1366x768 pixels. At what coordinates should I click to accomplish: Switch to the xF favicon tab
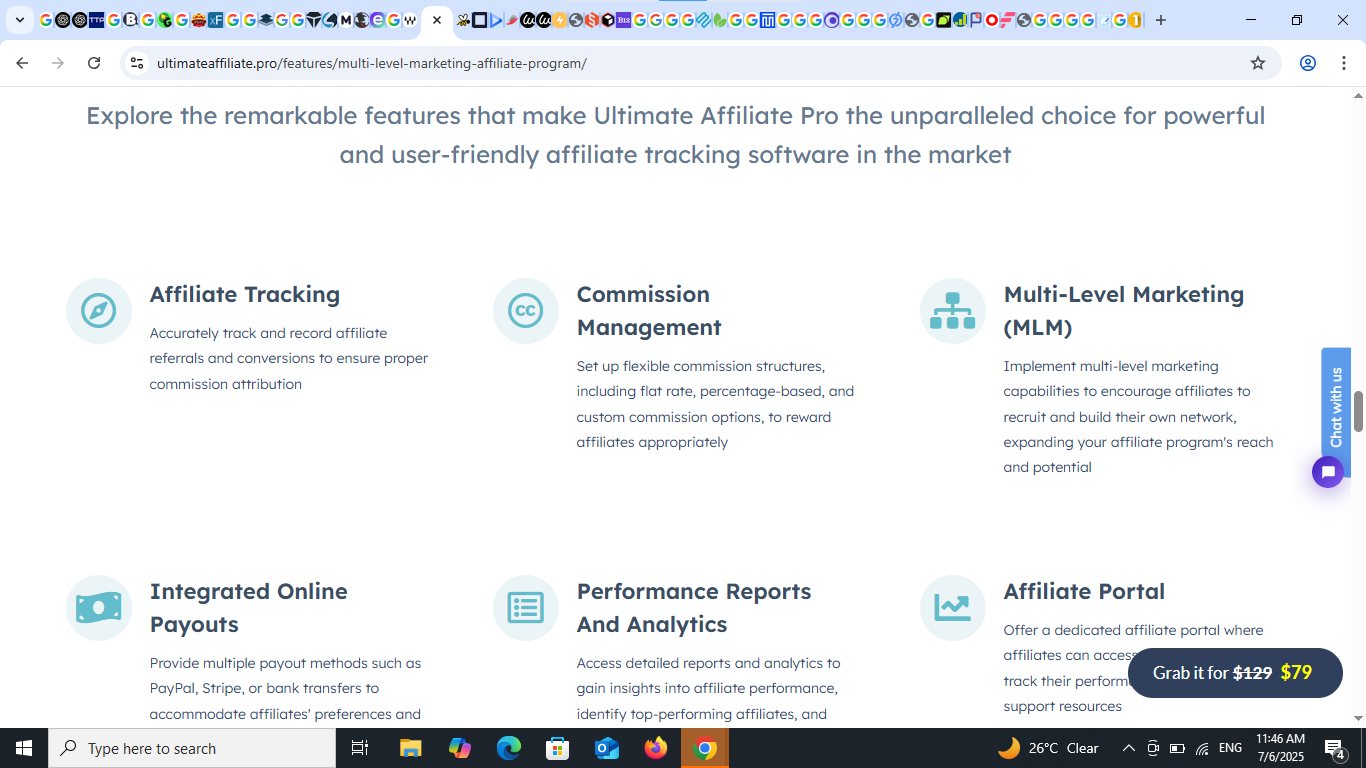pos(215,20)
